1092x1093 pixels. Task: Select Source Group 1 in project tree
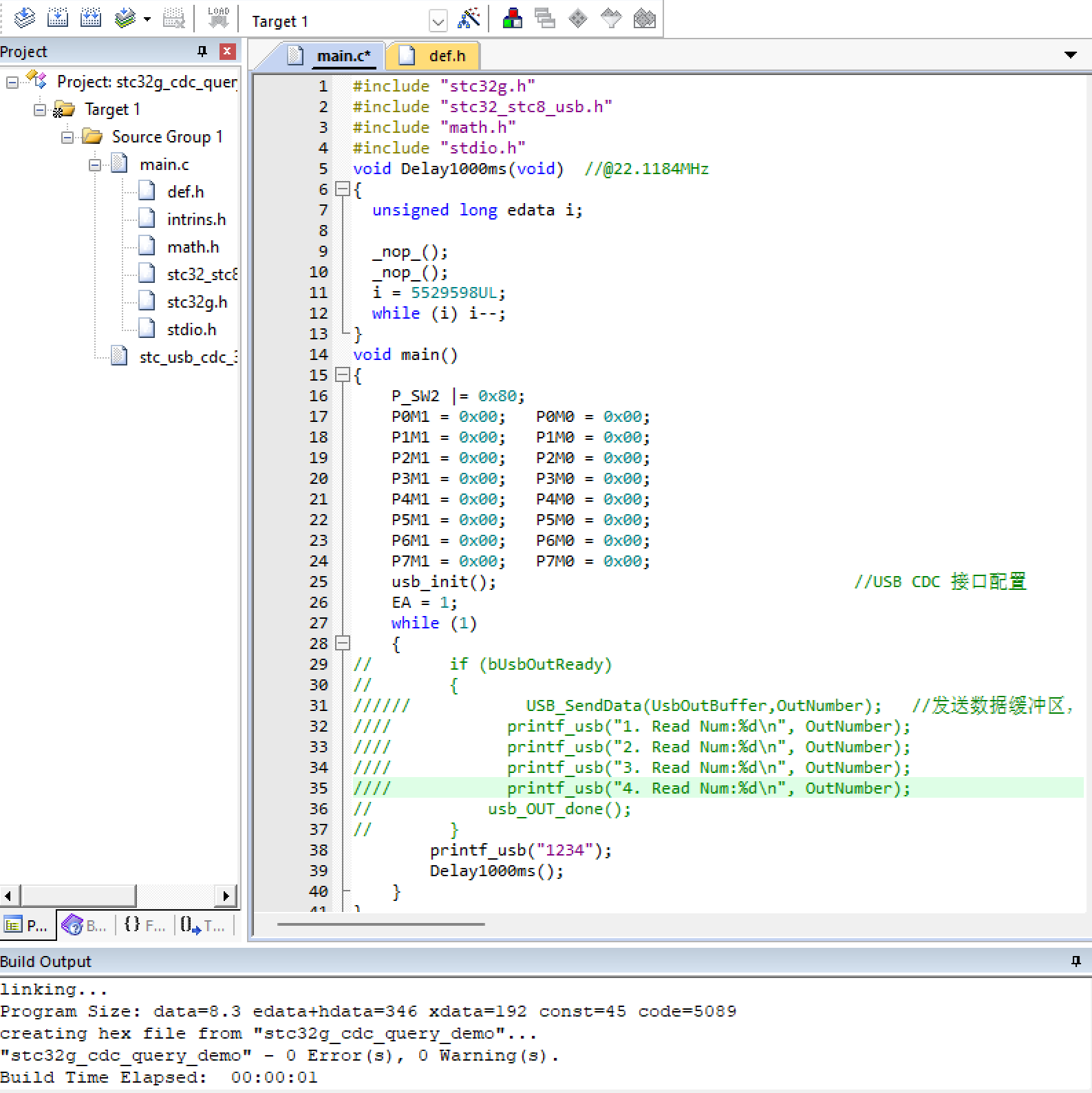tap(167, 137)
